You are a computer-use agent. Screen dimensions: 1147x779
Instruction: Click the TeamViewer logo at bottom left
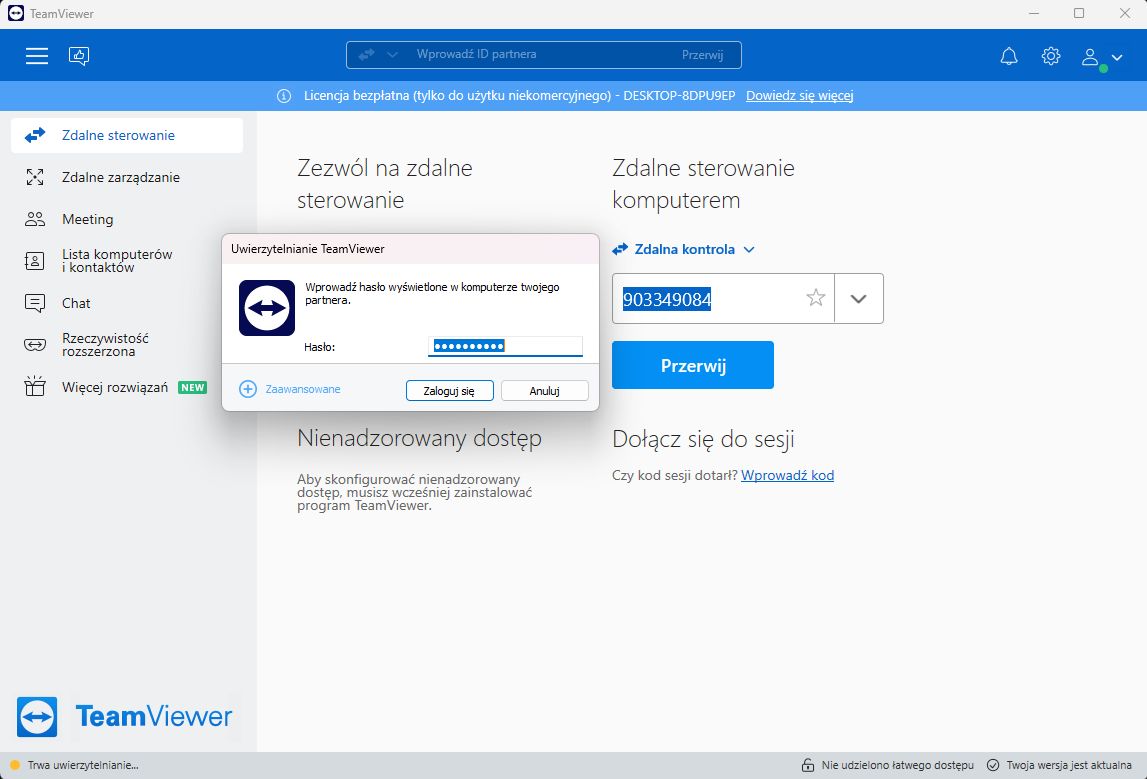[x=124, y=717]
